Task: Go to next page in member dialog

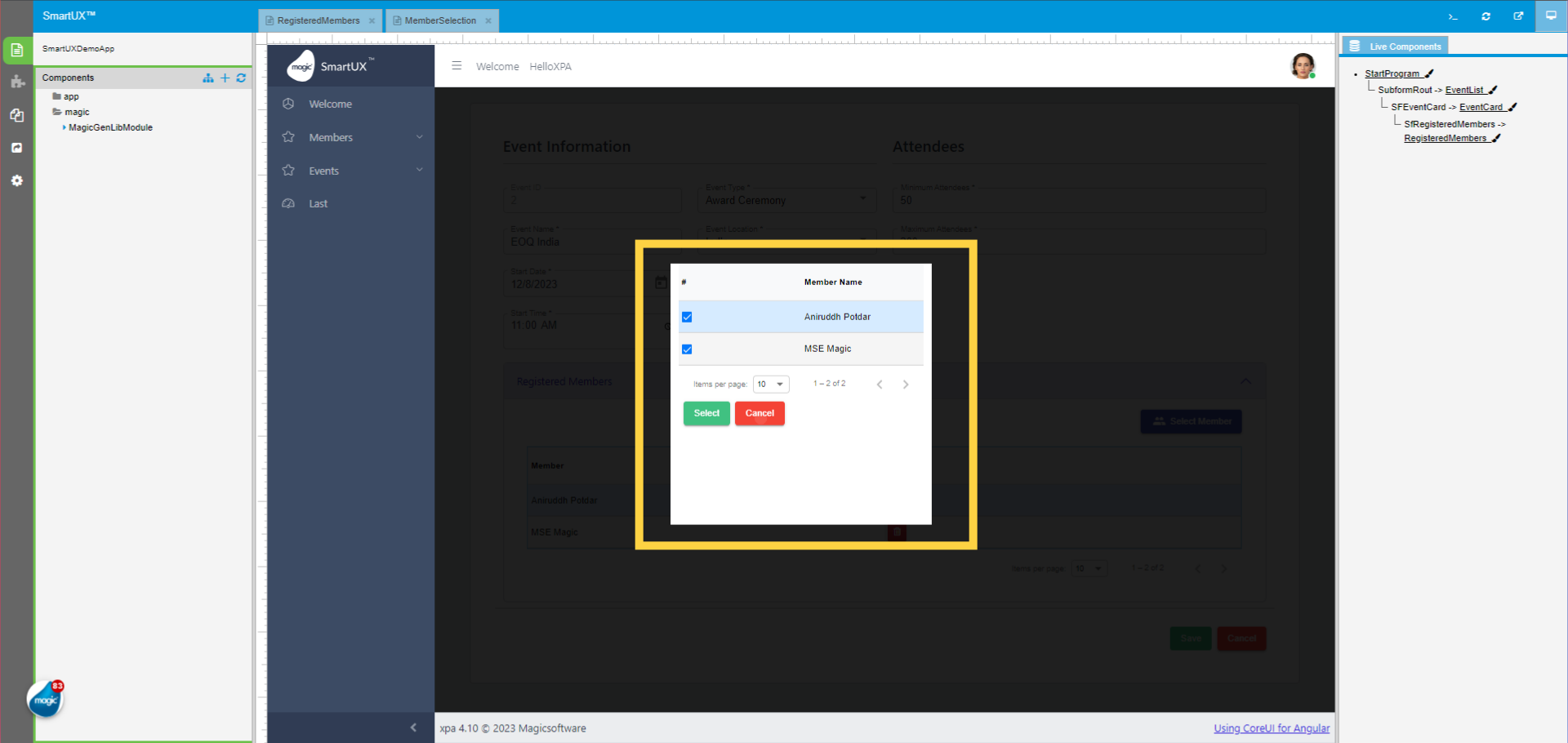Action: coord(906,385)
